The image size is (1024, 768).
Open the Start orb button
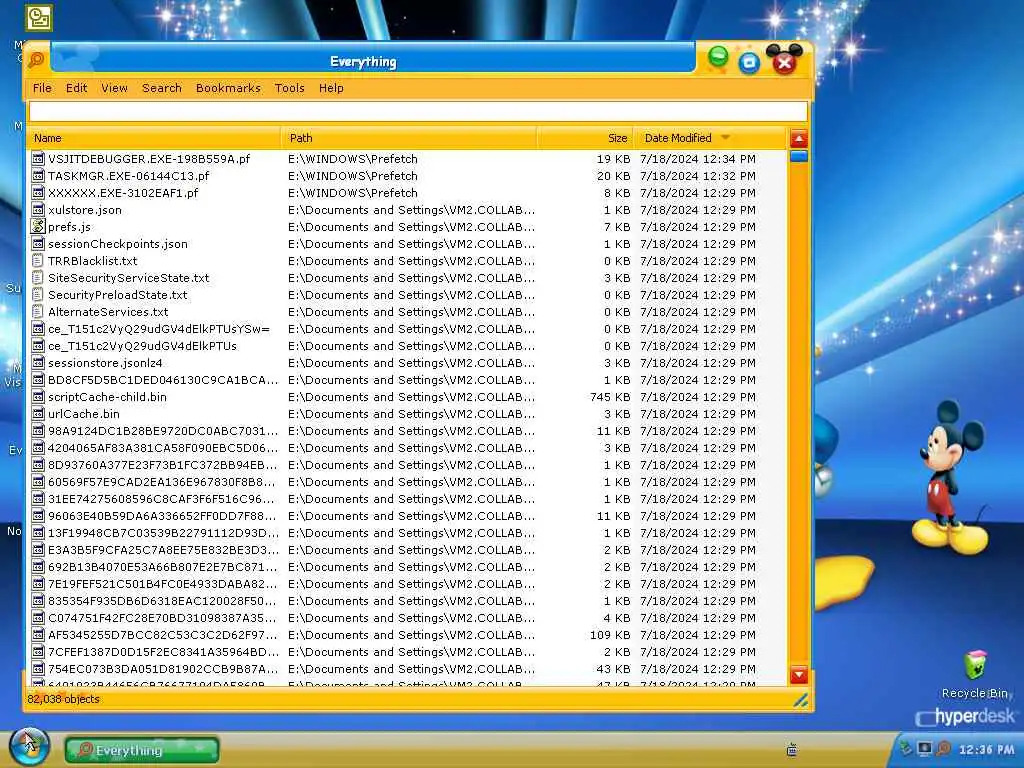point(29,745)
